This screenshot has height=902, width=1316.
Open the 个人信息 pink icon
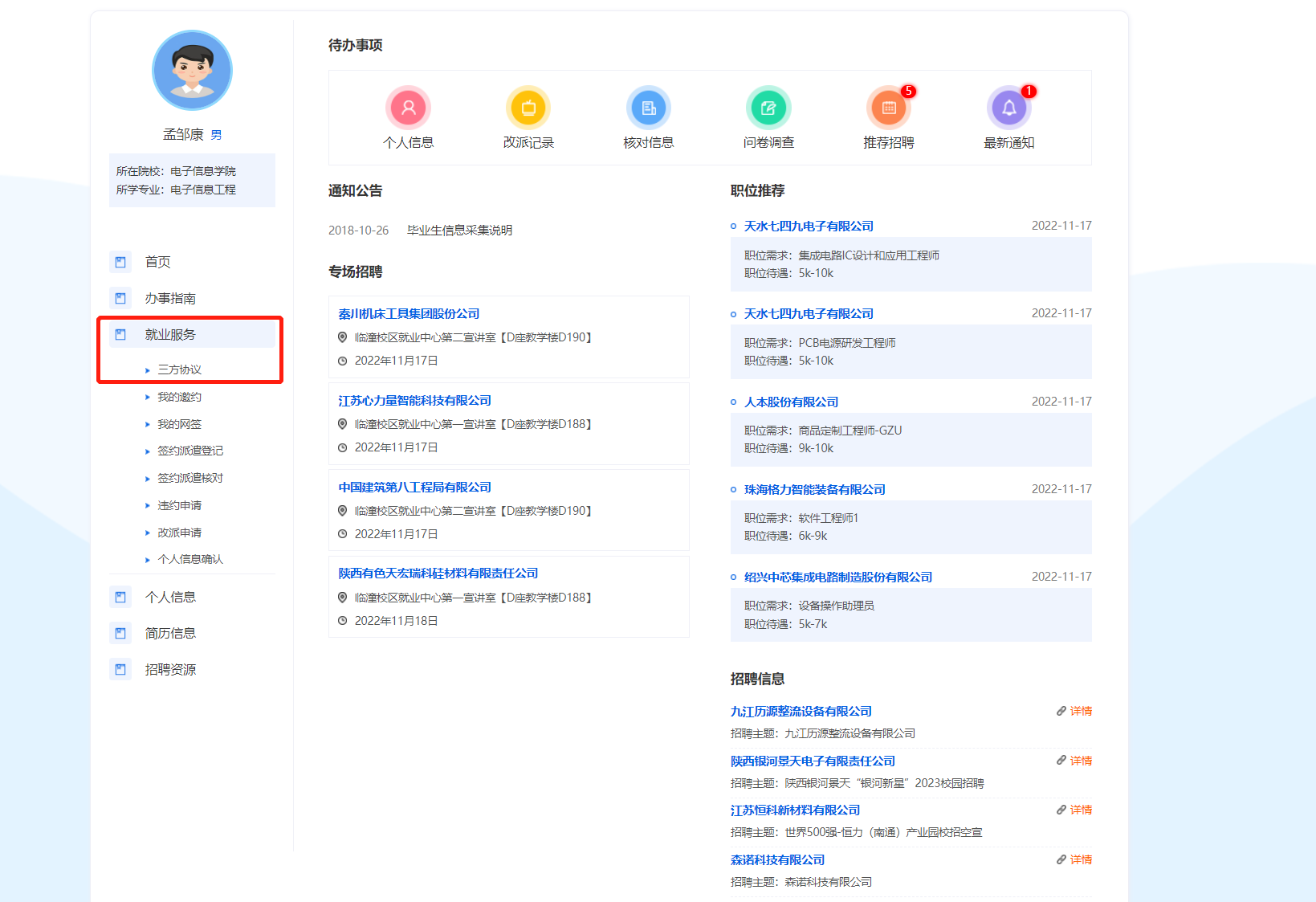[408, 108]
